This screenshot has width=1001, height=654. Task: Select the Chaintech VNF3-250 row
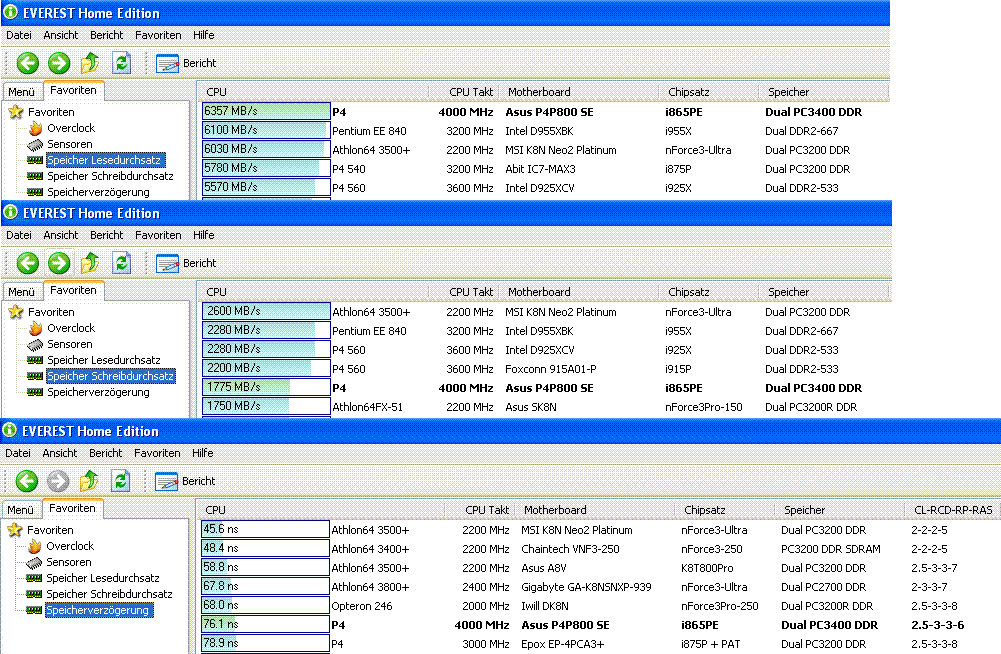[600, 549]
